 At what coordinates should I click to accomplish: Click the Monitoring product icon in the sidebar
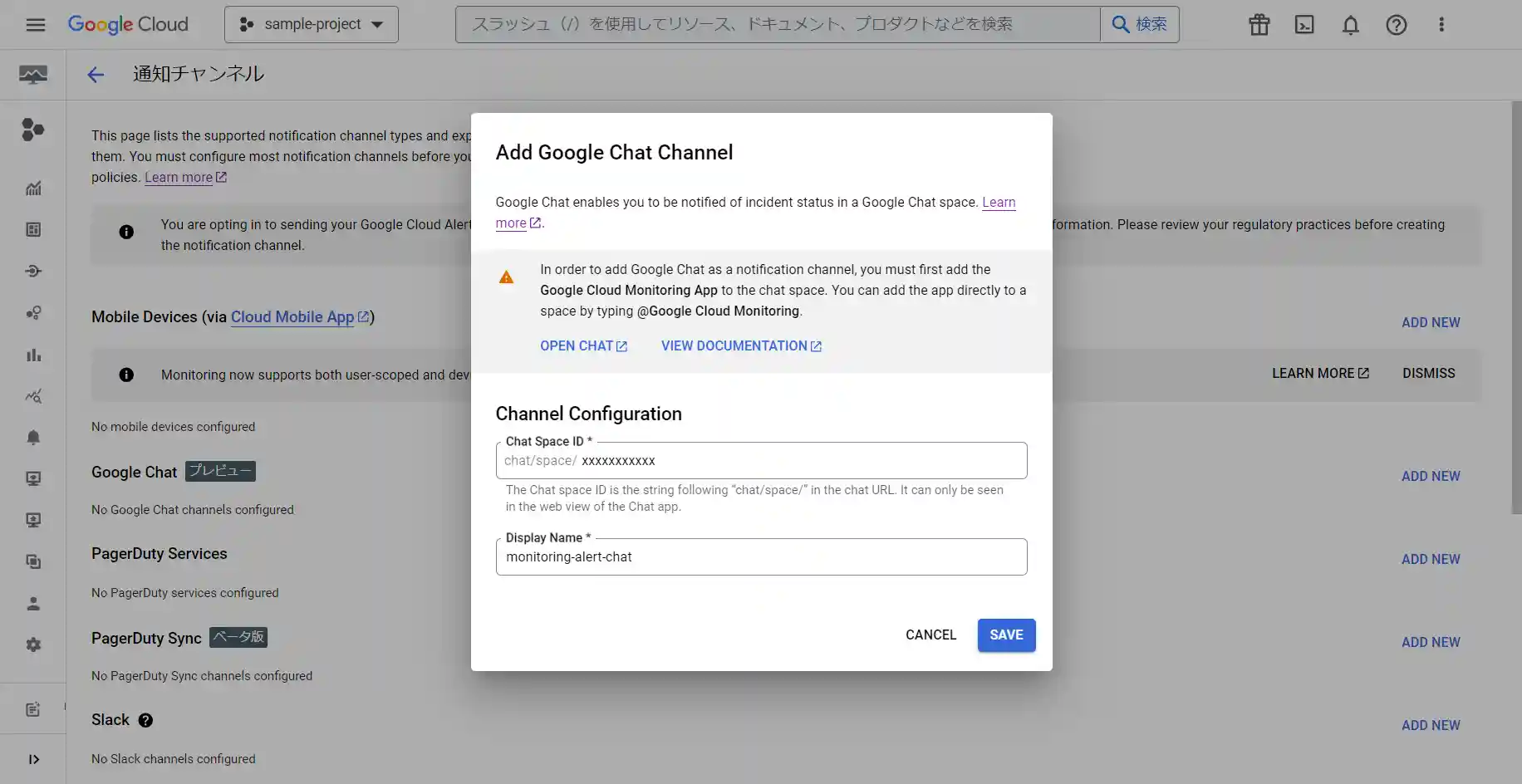[33, 75]
